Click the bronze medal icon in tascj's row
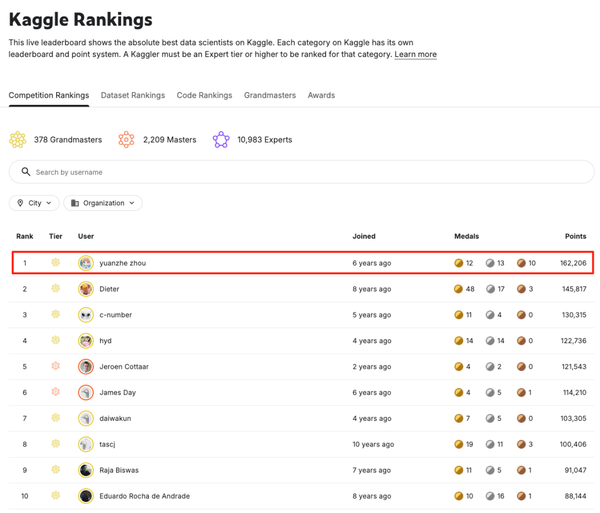 [521, 444]
